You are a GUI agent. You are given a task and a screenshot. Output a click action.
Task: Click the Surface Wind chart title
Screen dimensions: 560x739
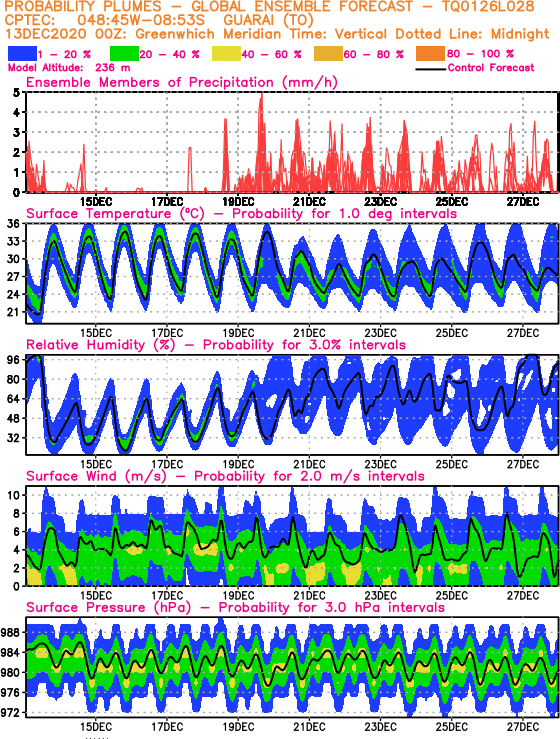[225, 476]
